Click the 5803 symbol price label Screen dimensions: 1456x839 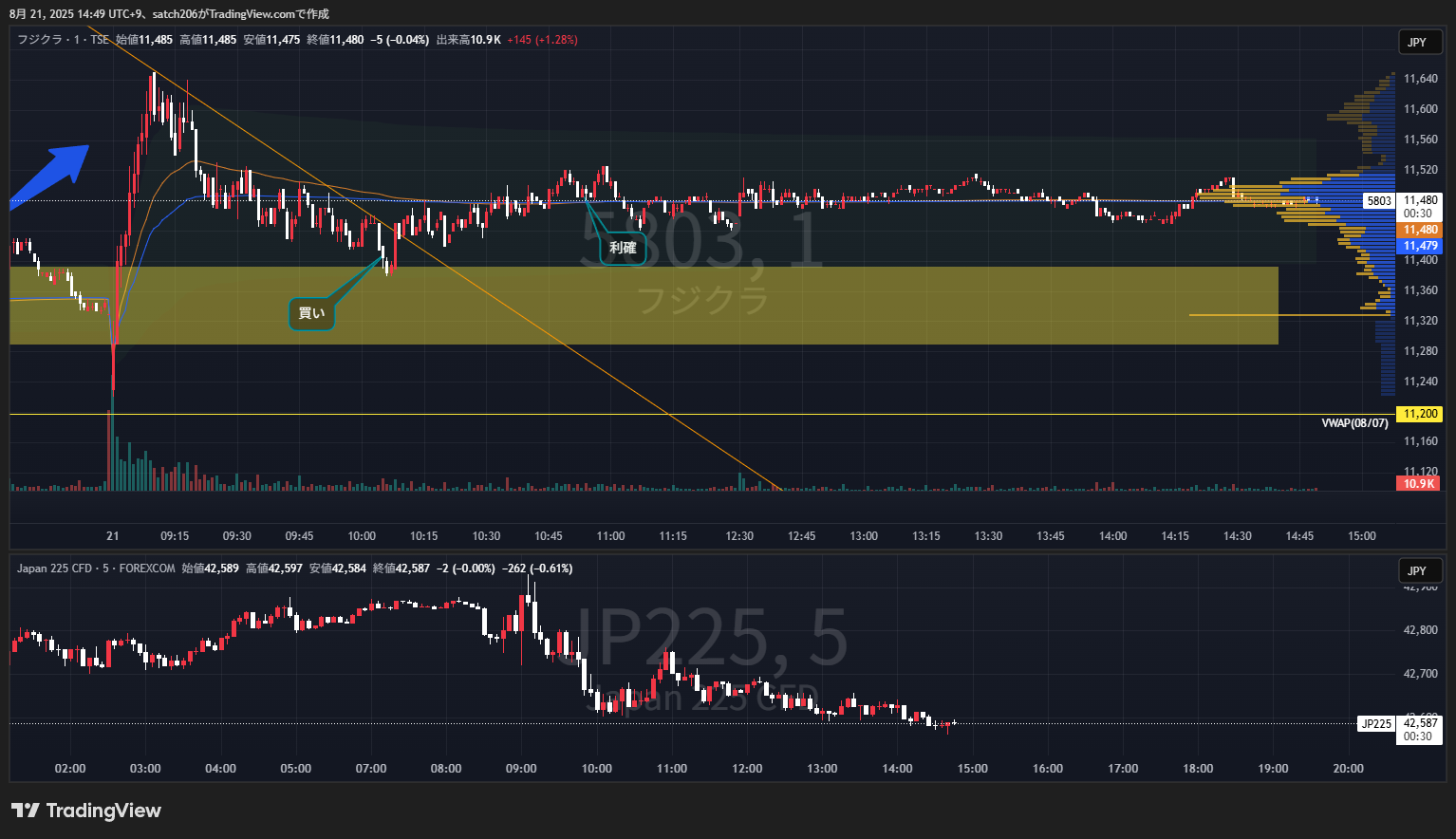[x=1379, y=201]
